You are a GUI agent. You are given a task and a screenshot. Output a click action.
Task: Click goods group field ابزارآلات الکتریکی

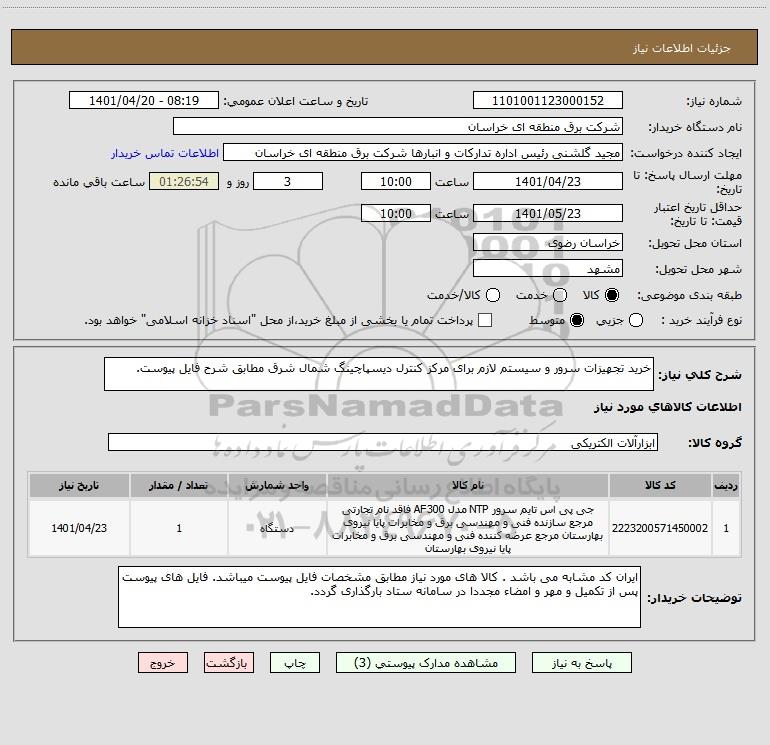(x=383, y=442)
